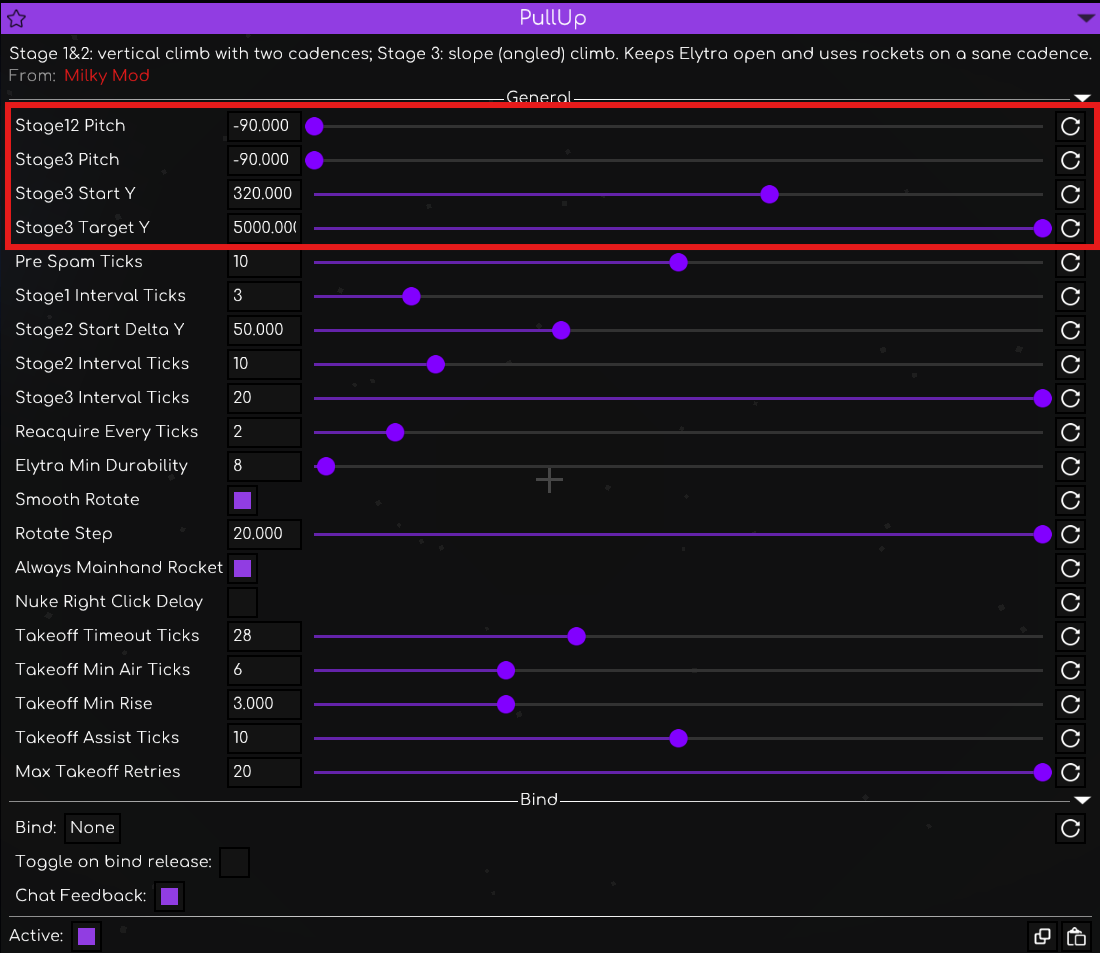Click the copy settings icon
Viewport: 1100px width, 953px height.
click(1042, 937)
